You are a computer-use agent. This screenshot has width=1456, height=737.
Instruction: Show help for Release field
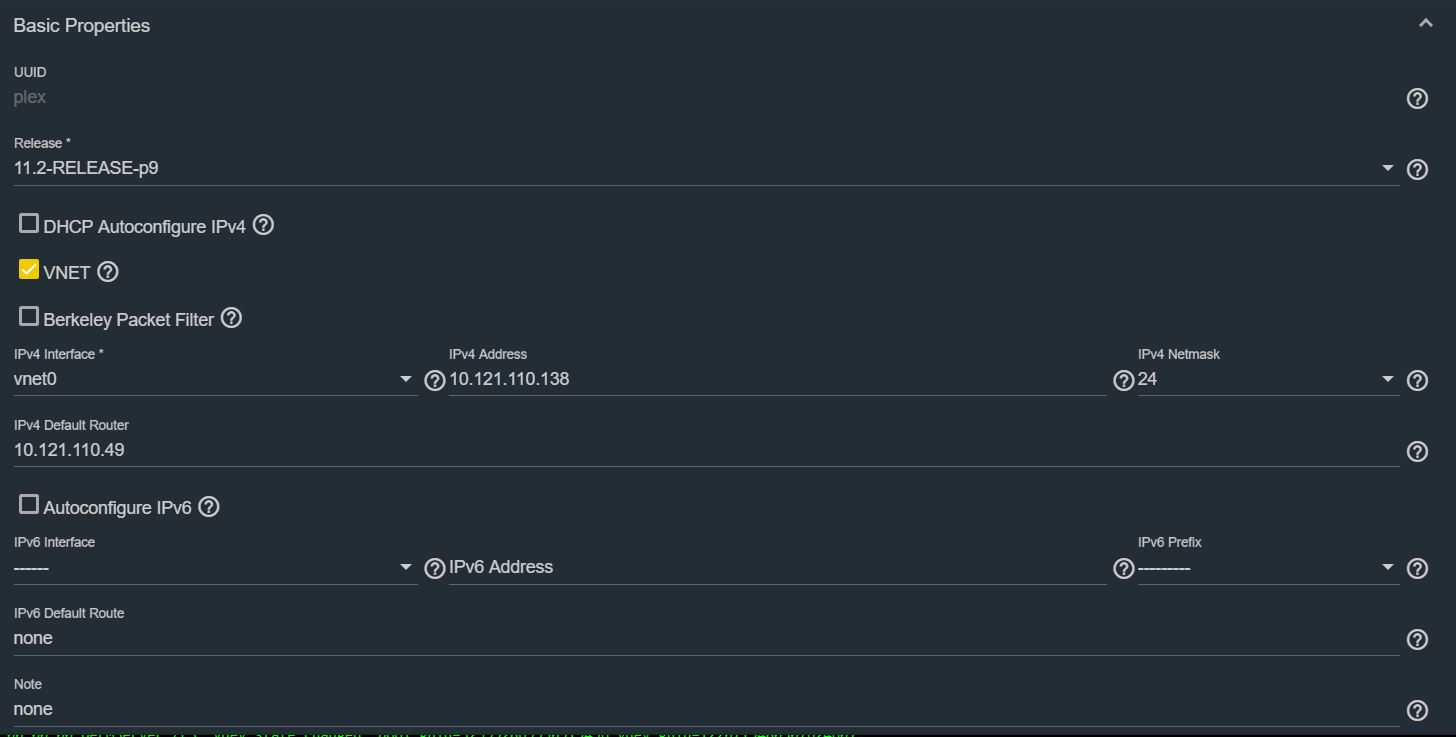click(x=1417, y=169)
